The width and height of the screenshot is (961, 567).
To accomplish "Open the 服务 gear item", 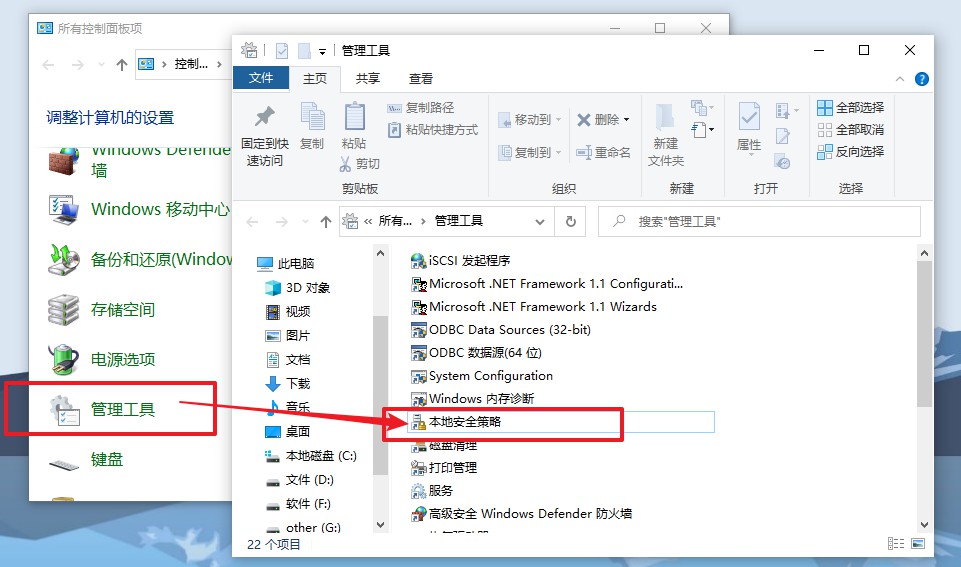I will (440, 491).
